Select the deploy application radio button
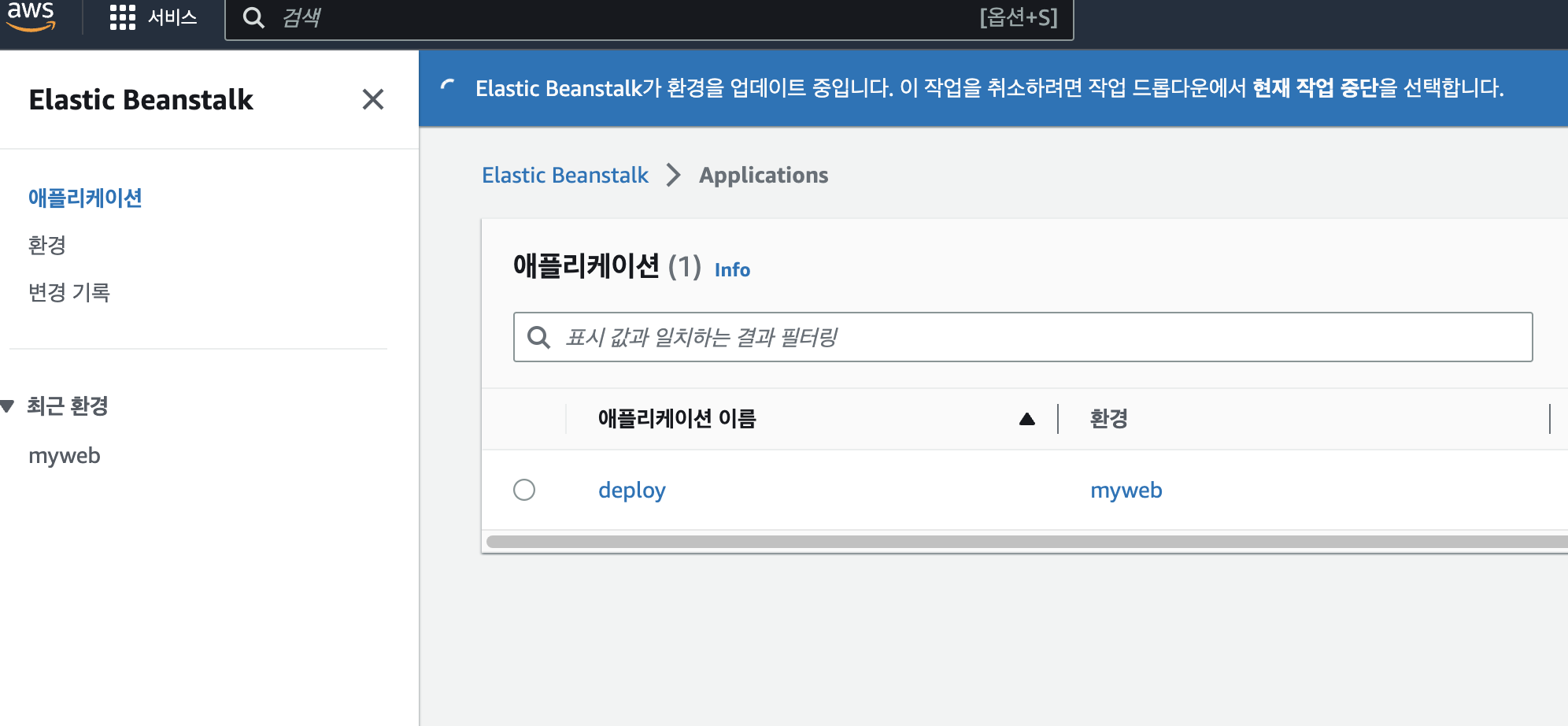This screenshot has height=726, width=1568. pyautogui.click(x=524, y=490)
